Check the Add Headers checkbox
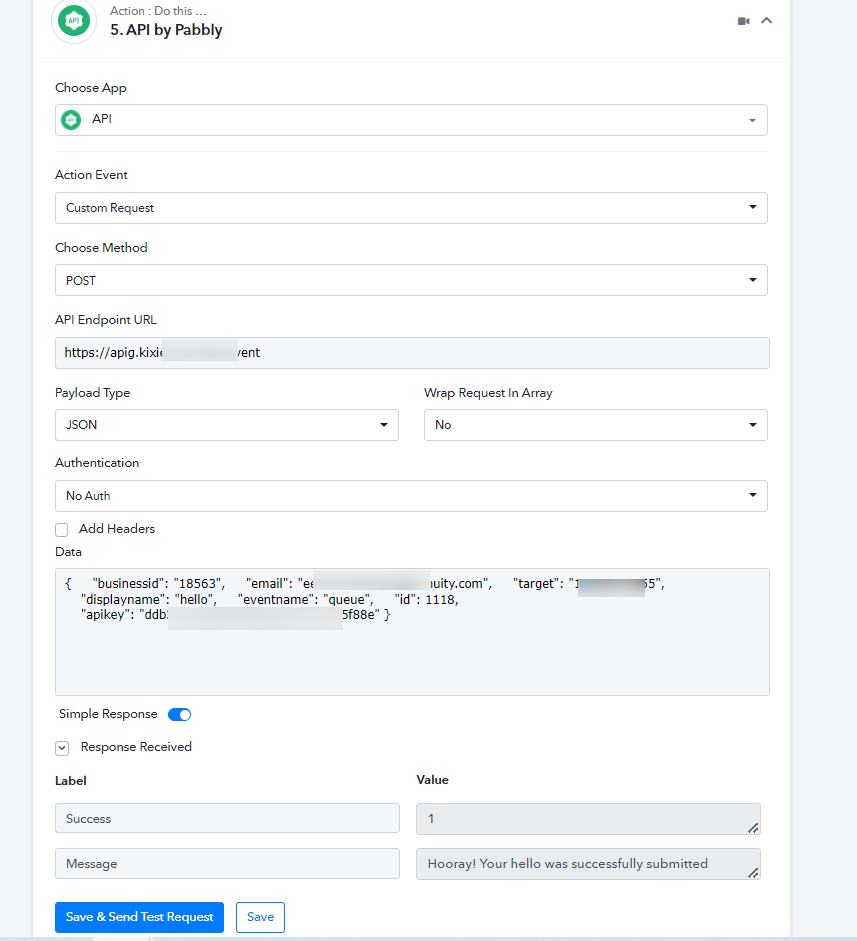This screenshot has width=857, height=941. pyautogui.click(x=62, y=529)
